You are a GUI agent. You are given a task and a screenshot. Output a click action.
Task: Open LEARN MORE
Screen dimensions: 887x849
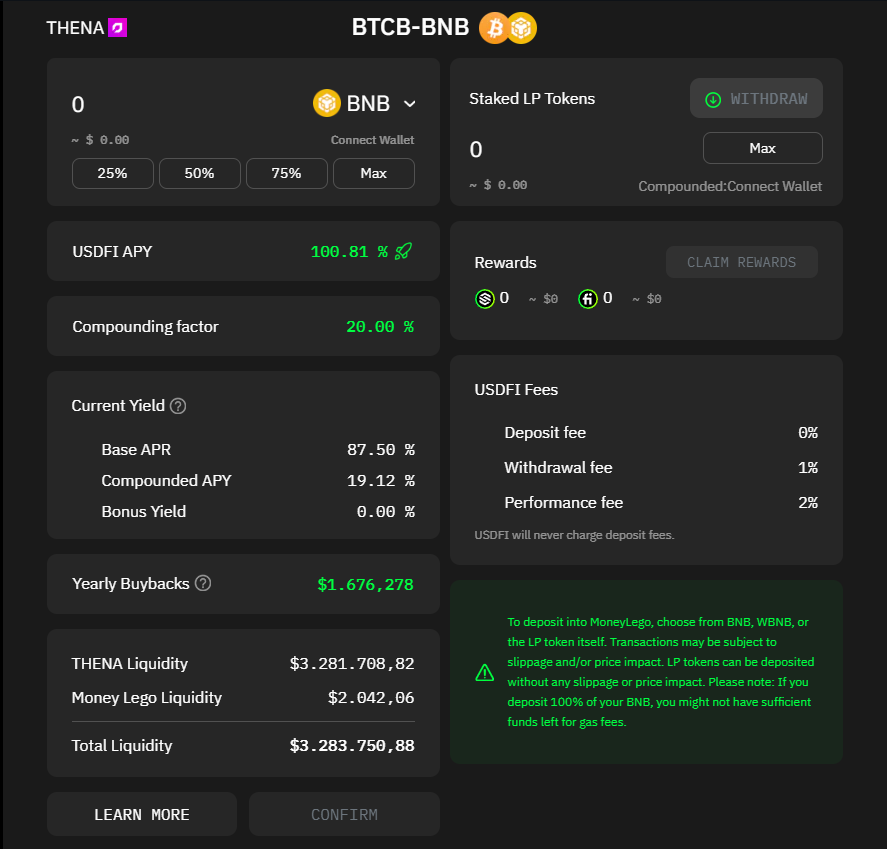click(141, 814)
